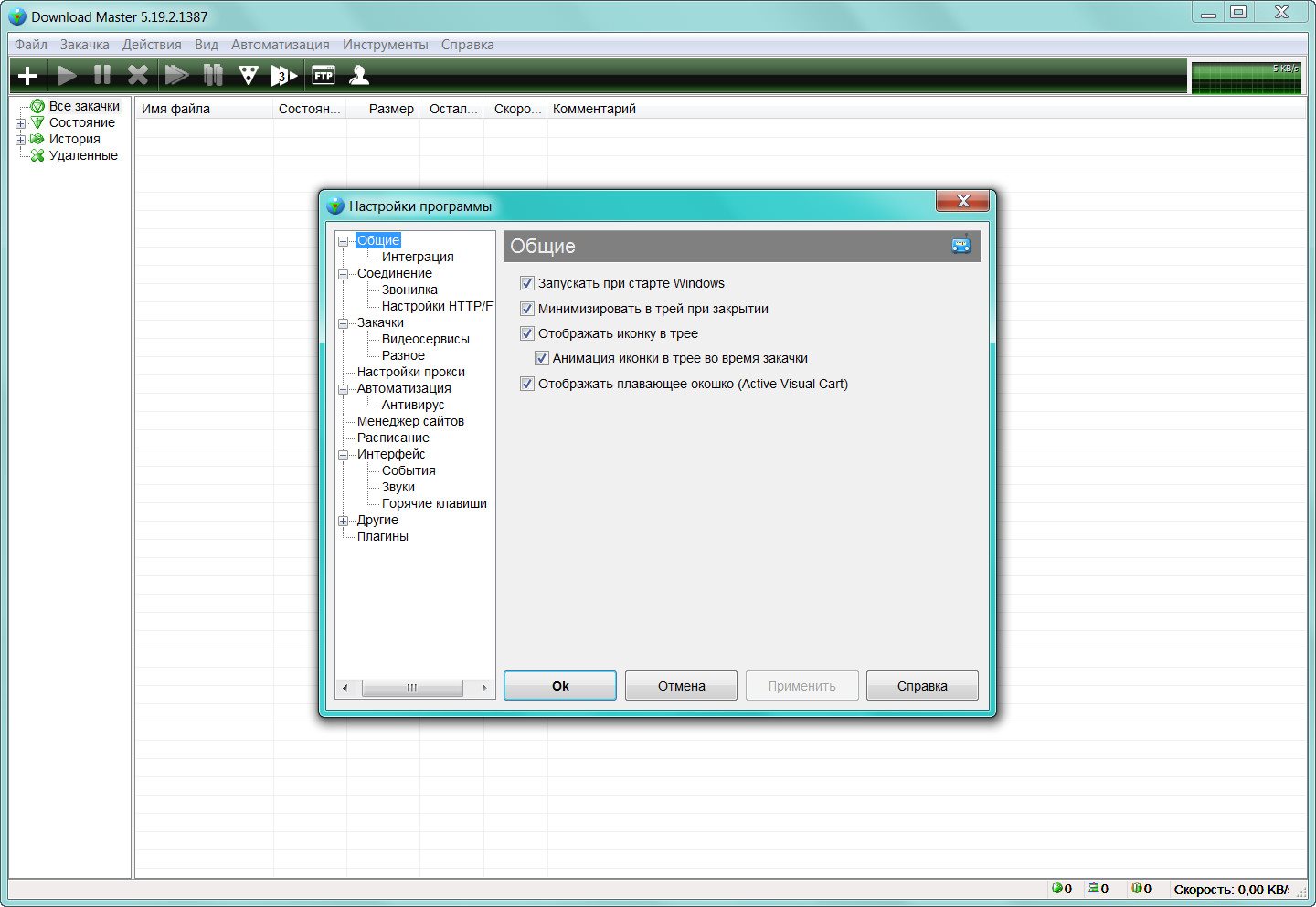Click the Справка button in dialog
1316x907 pixels.
(x=922, y=686)
